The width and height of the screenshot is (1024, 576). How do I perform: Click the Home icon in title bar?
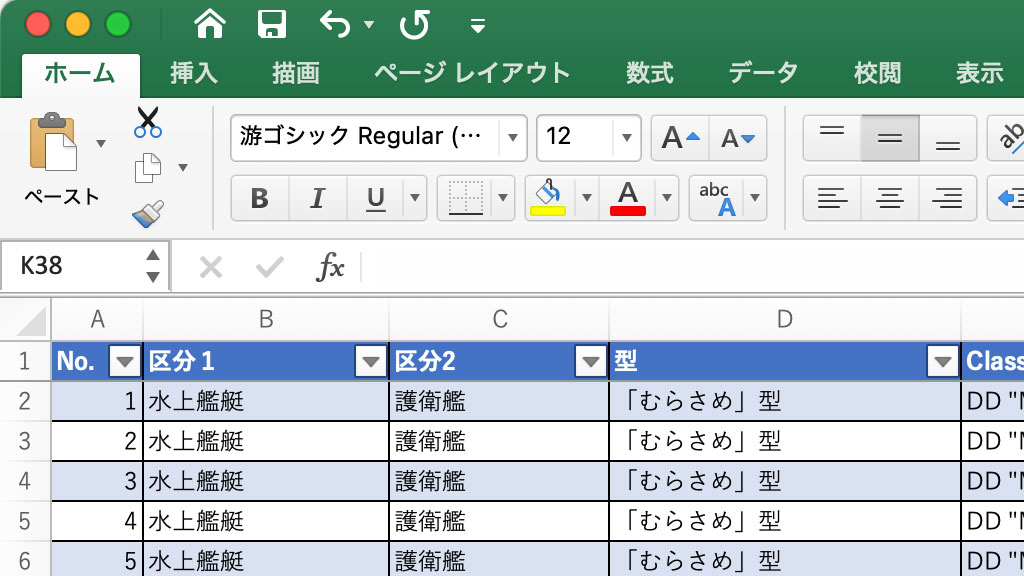click(209, 23)
